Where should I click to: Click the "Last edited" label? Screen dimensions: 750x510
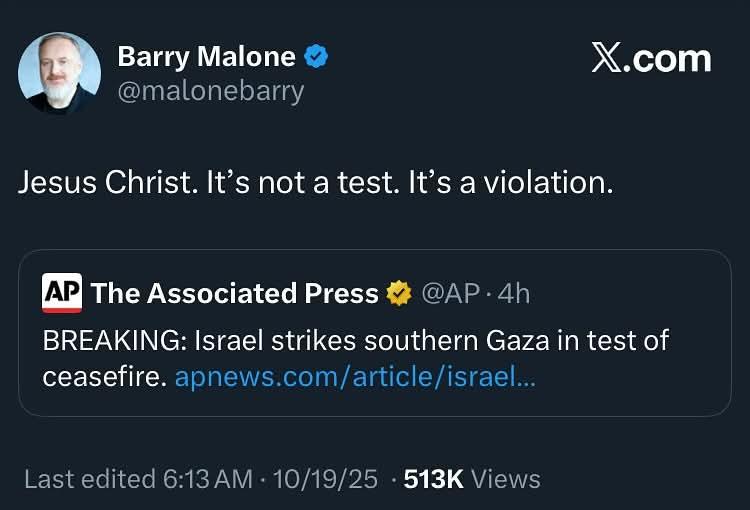[x=89, y=479]
